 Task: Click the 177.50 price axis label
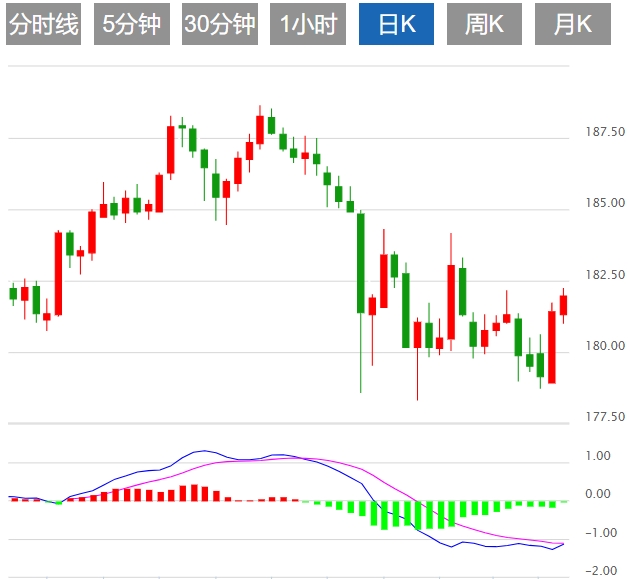point(605,416)
